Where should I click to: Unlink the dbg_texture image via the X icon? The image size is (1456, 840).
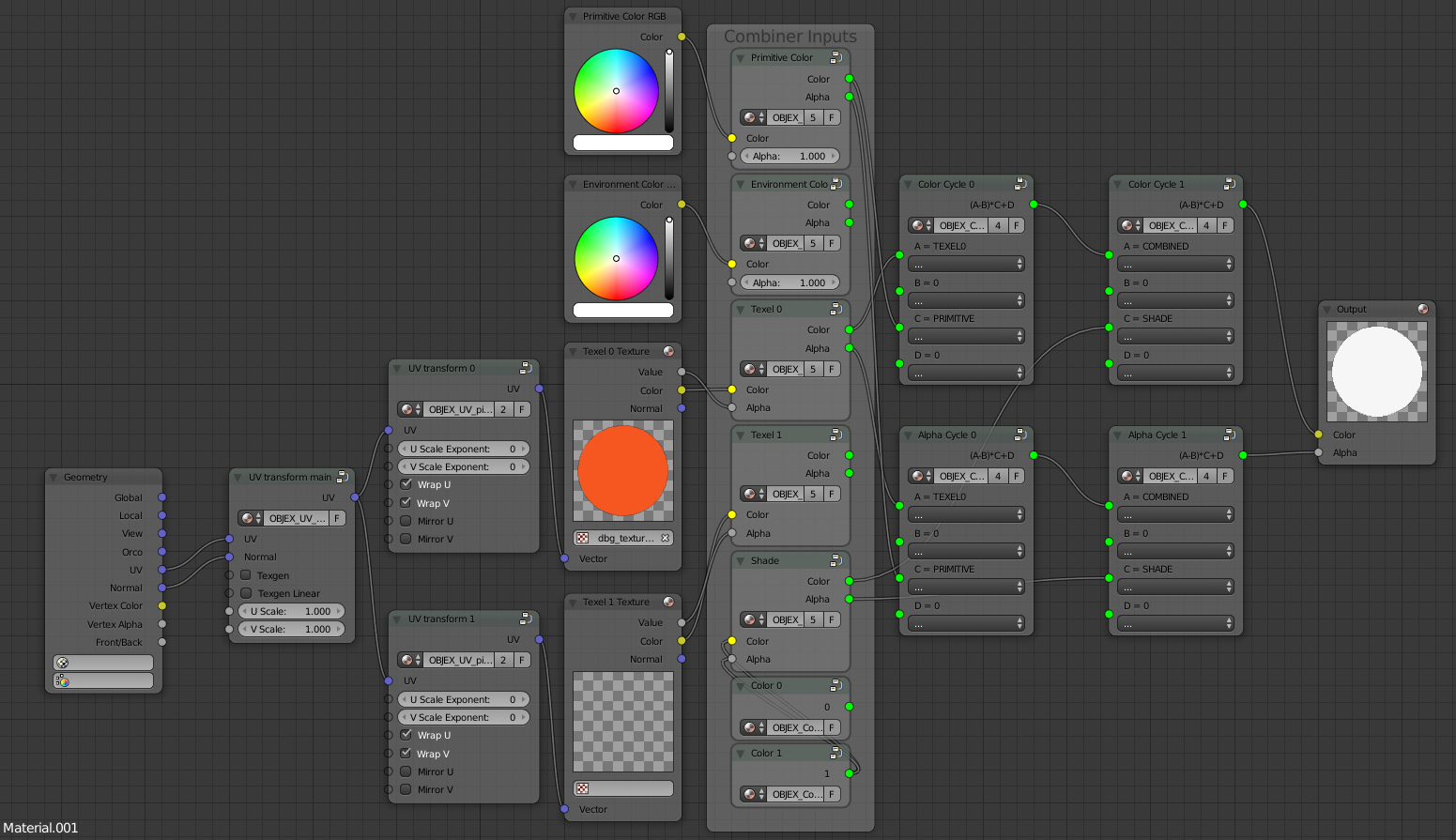(664, 538)
